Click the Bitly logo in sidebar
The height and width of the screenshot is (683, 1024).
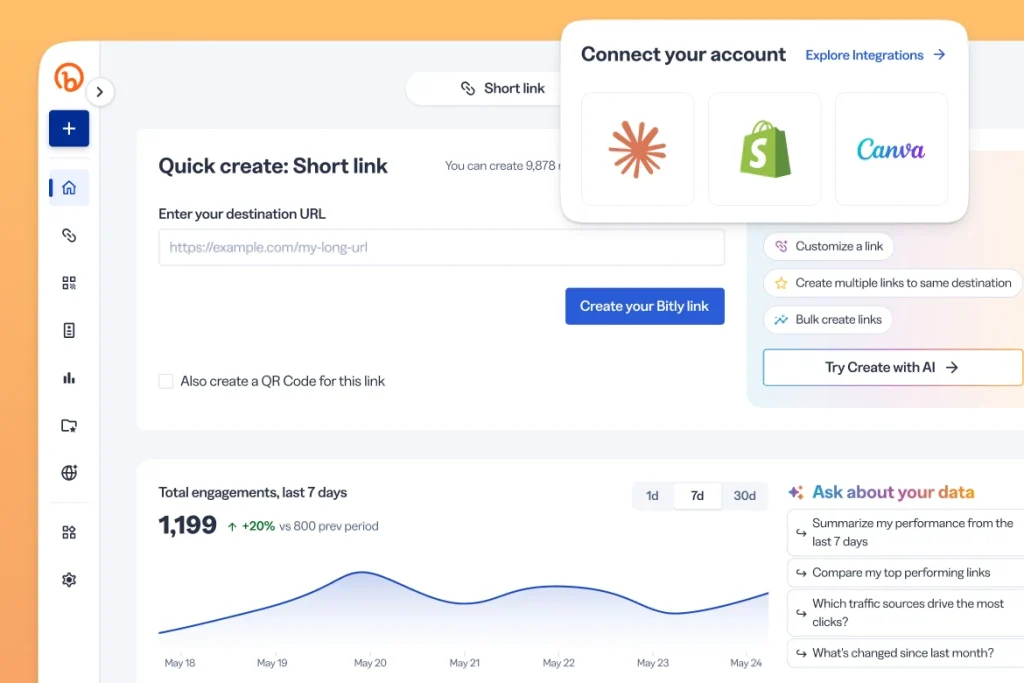[x=69, y=76]
